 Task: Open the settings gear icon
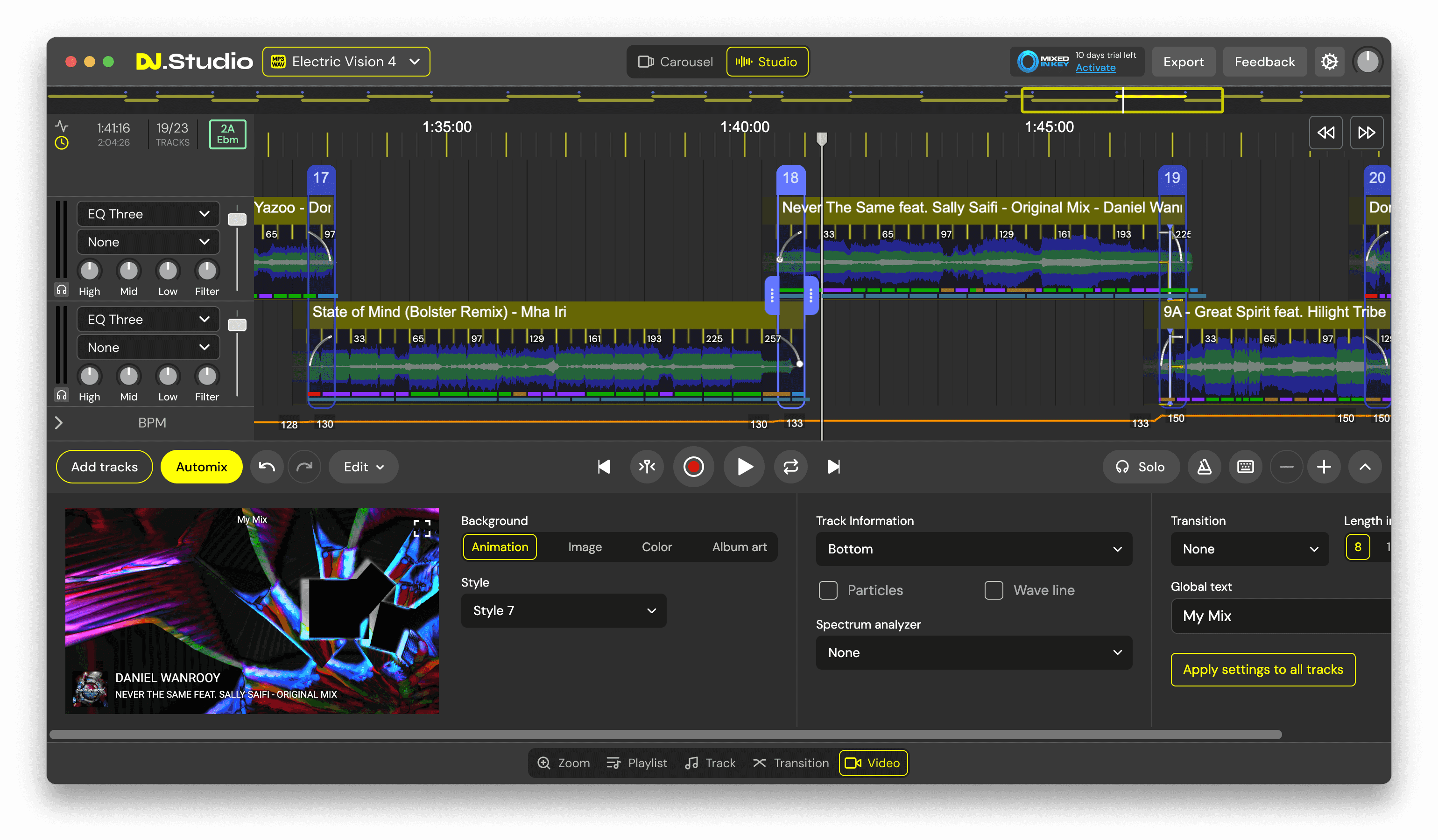1329,62
